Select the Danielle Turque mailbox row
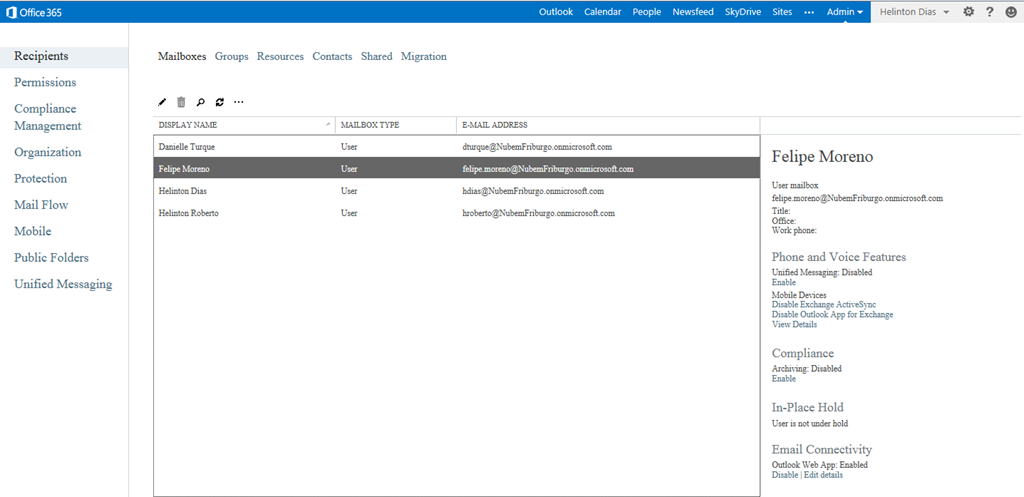 (456, 147)
